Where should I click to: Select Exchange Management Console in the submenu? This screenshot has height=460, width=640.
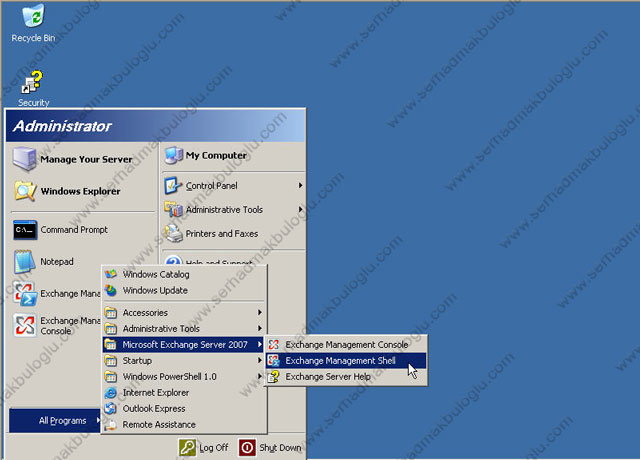346,344
